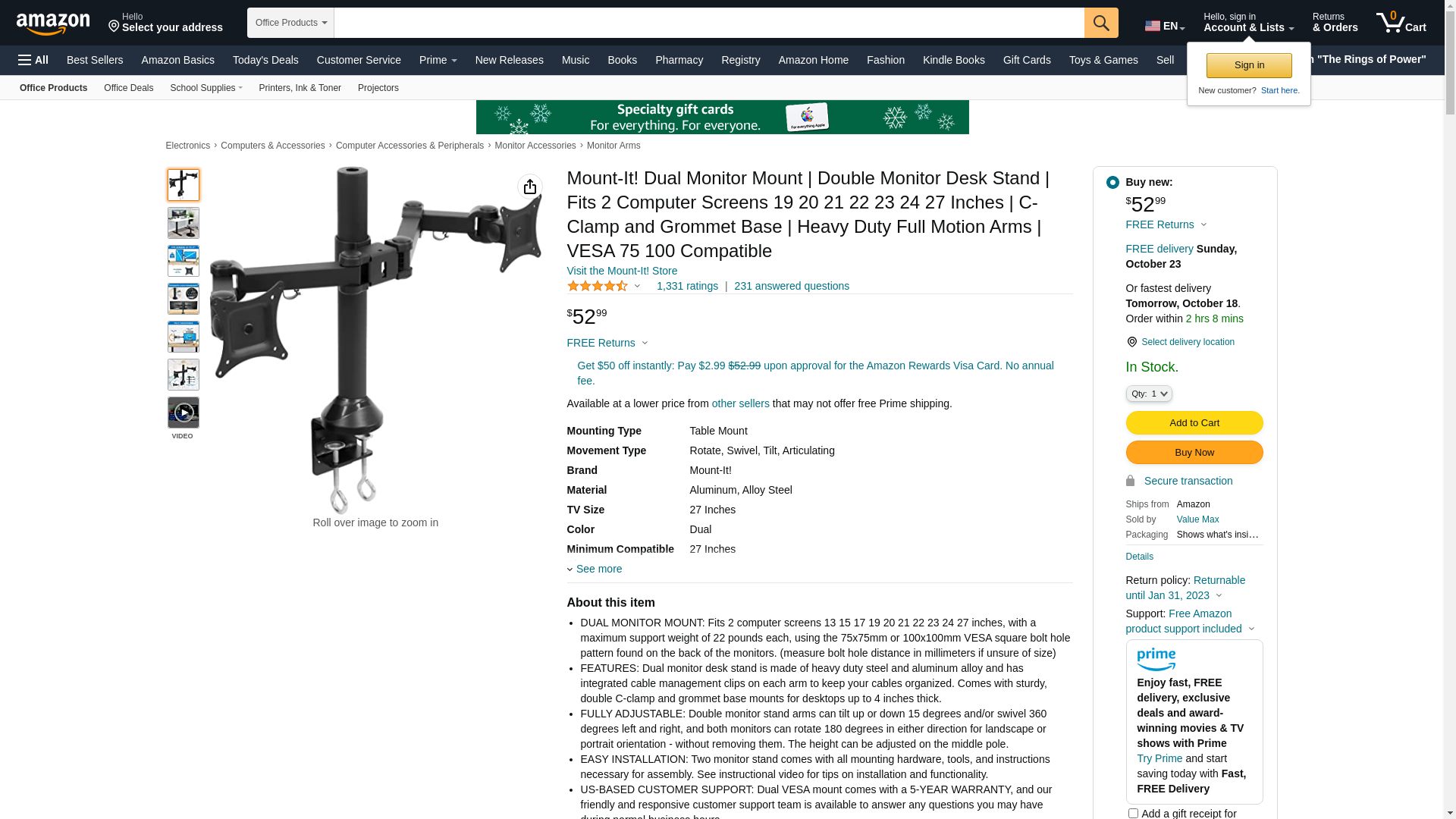Click the EN language flag selector
Screen dimensions: 1456x819
[1165, 26]
